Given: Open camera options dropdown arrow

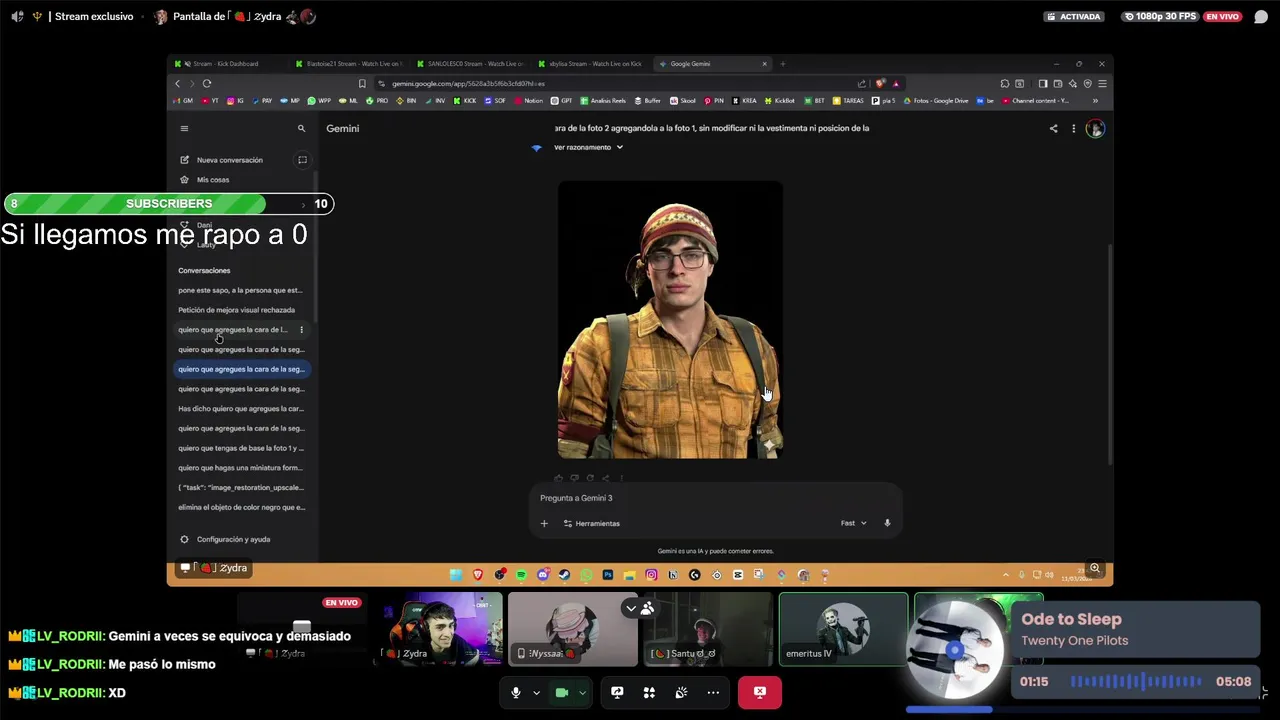Looking at the screenshot, I should pyautogui.click(x=582, y=692).
